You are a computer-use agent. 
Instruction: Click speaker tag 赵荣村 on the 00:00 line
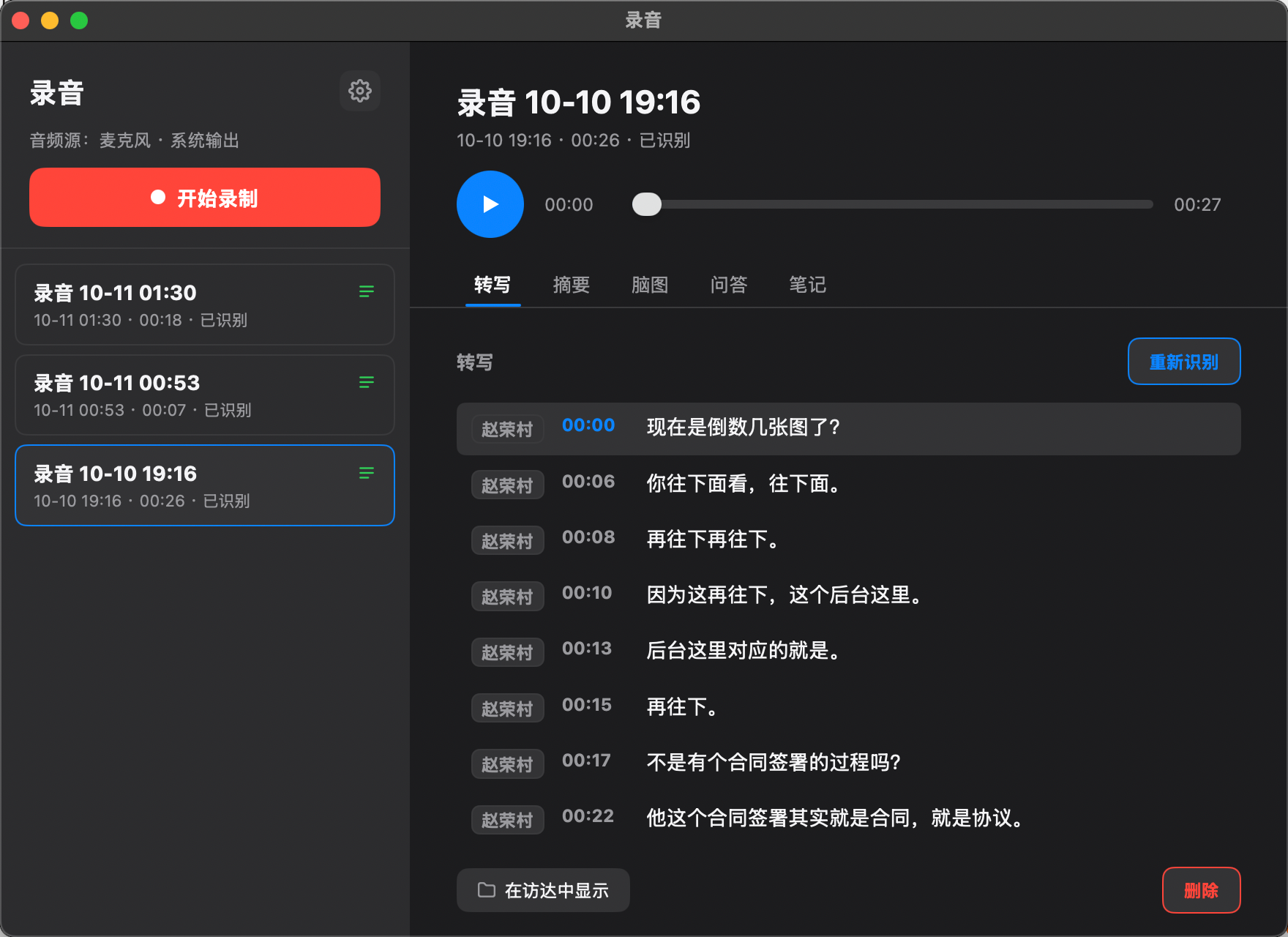click(x=507, y=429)
